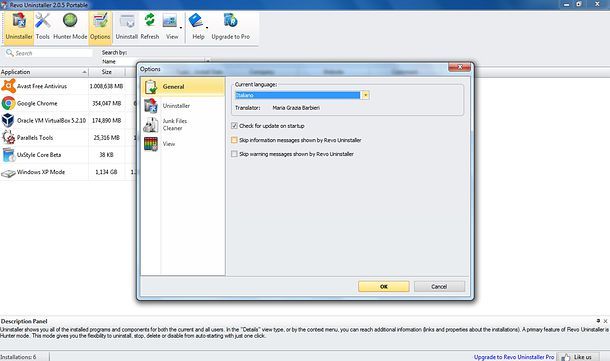This screenshot has height=361, width=610.
Task: Select the Avast Free Antivirus row text
Action: 42,86
